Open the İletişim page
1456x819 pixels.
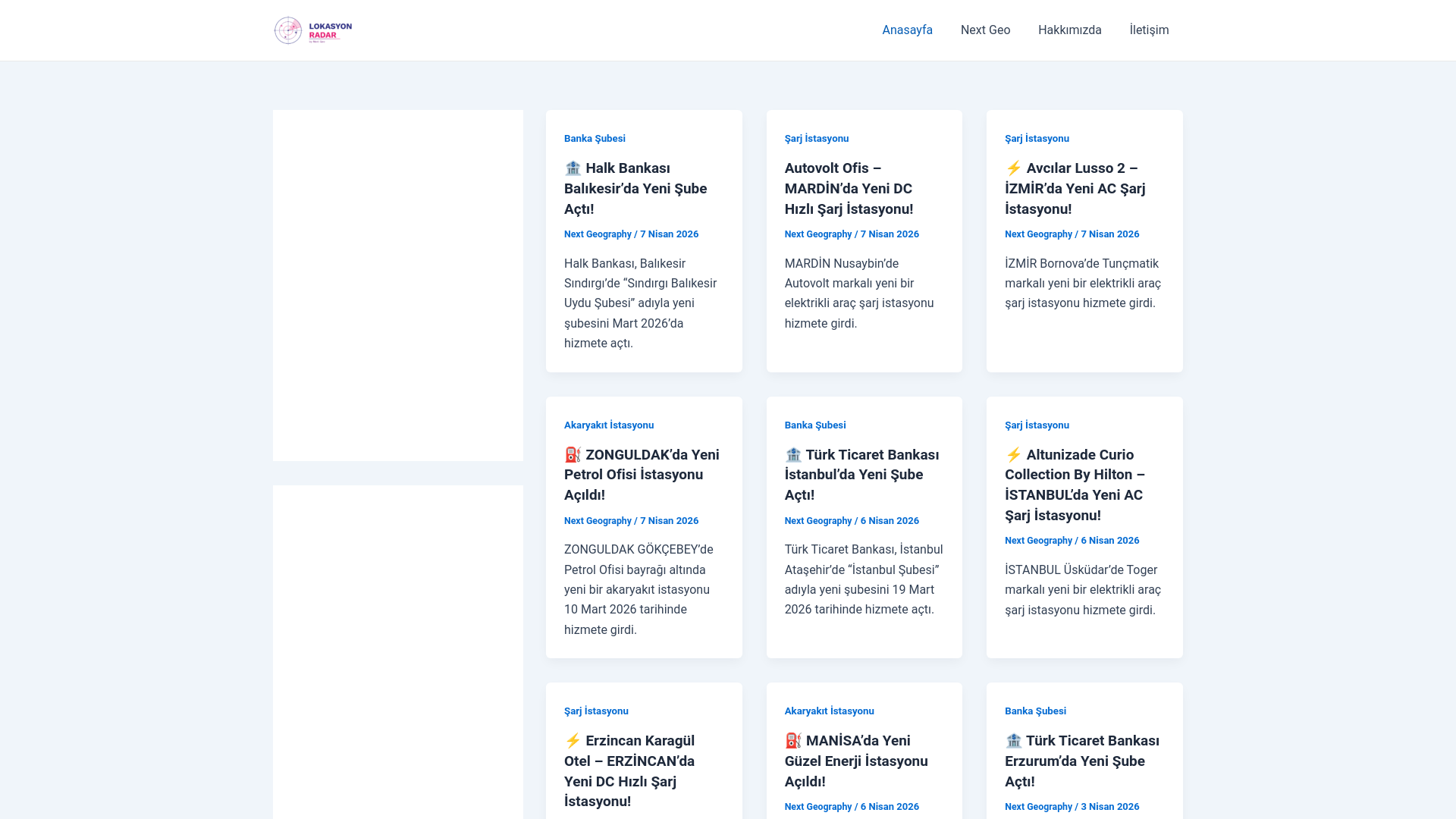(x=1149, y=30)
